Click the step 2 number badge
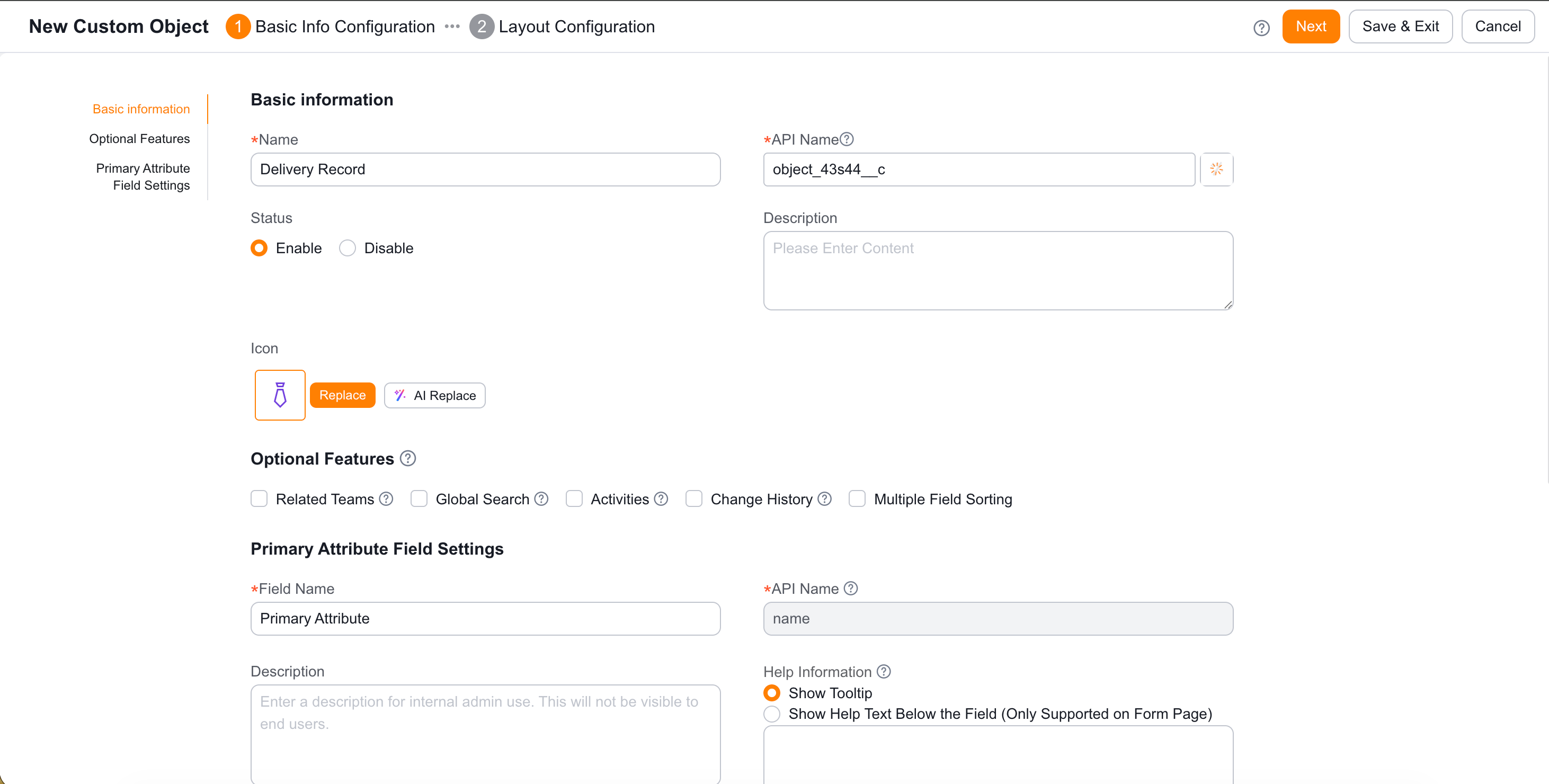Screen dimensions: 1549x784 click(x=481, y=26)
